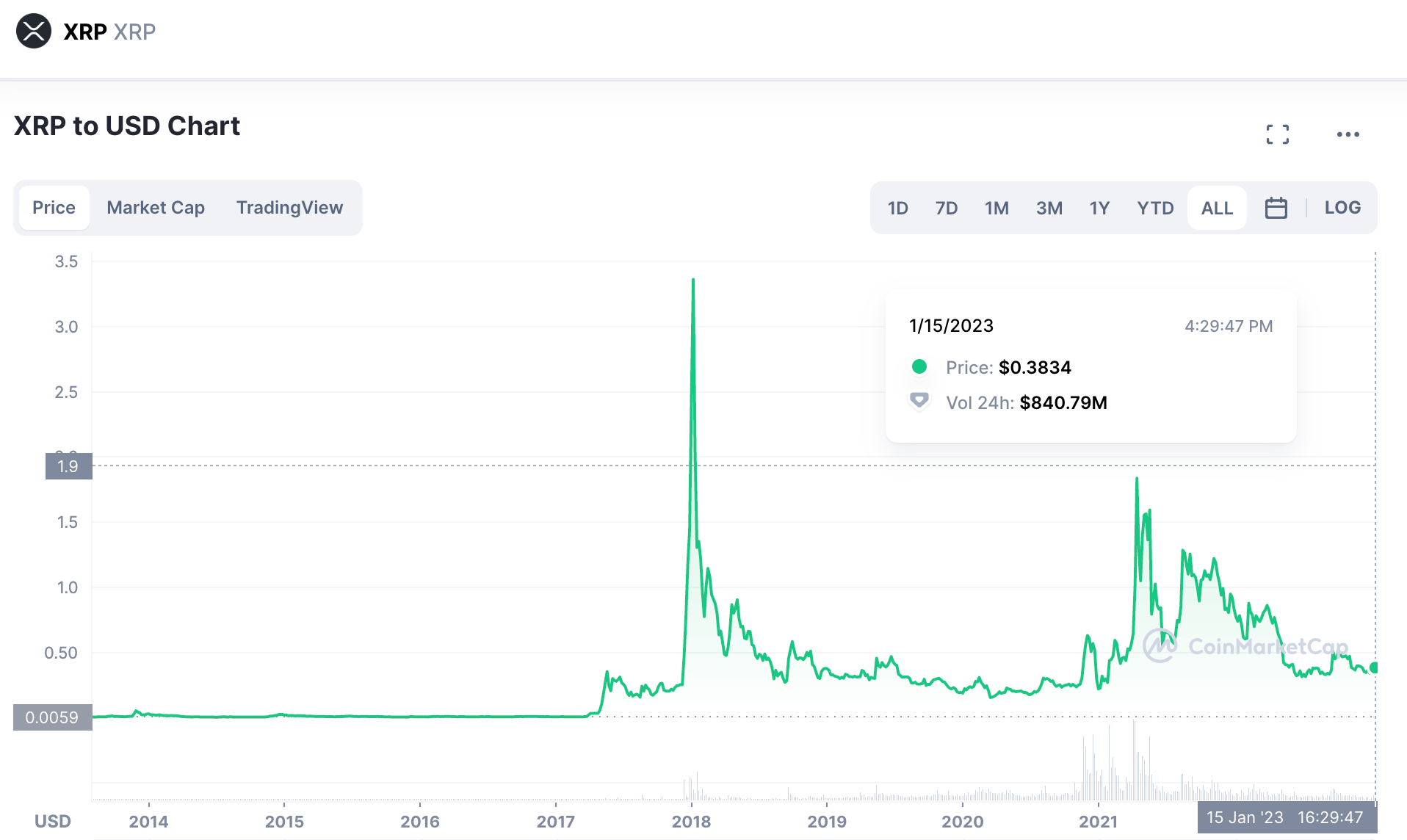Open the three-dot more options menu
Image resolution: width=1407 pixels, height=840 pixels.
(x=1348, y=134)
